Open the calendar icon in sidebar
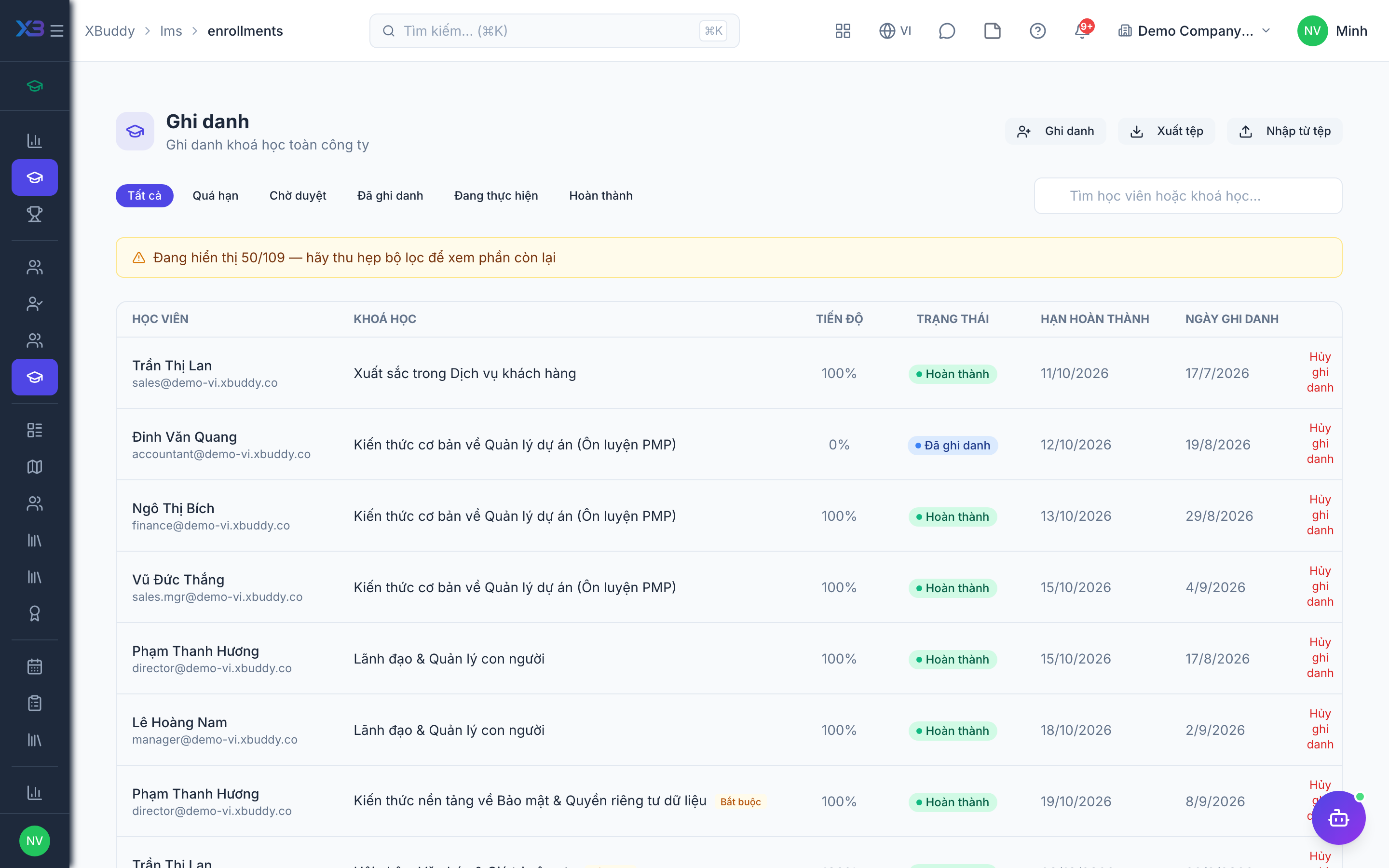This screenshot has height=868, width=1389. [x=34, y=666]
